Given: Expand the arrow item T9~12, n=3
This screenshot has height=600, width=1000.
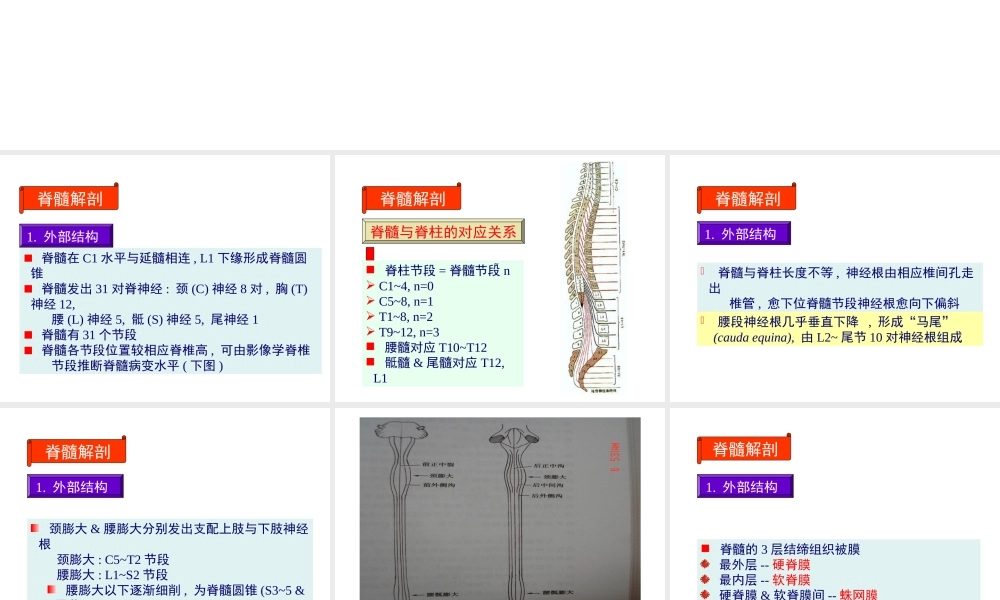Looking at the screenshot, I should pos(370,331).
